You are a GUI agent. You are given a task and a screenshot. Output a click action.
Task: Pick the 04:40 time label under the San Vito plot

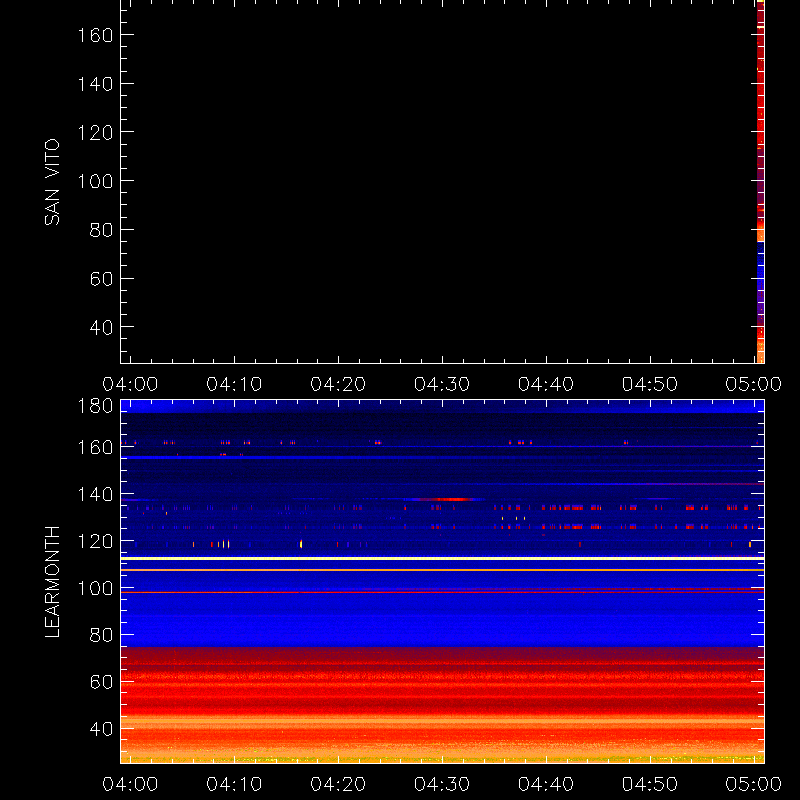click(546, 384)
